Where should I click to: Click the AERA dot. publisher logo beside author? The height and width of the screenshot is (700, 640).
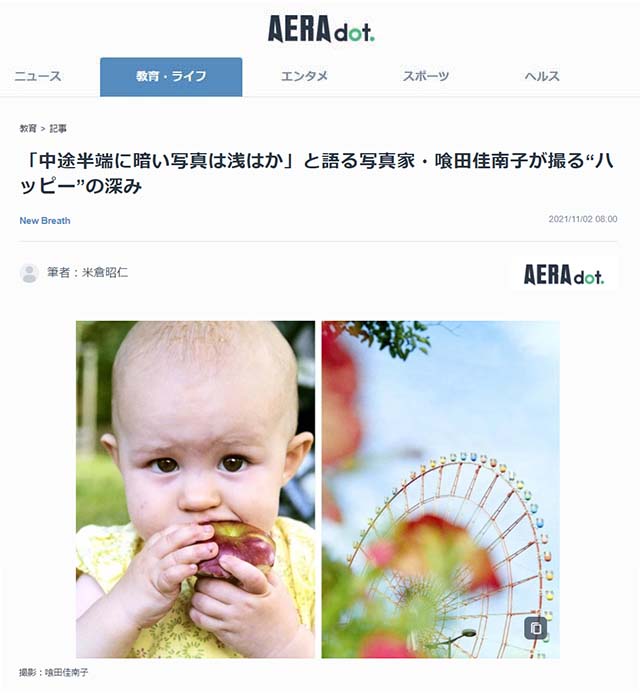pos(564,274)
